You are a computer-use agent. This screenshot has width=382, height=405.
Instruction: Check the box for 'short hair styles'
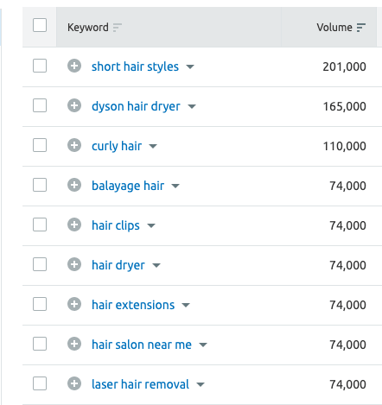40,66
